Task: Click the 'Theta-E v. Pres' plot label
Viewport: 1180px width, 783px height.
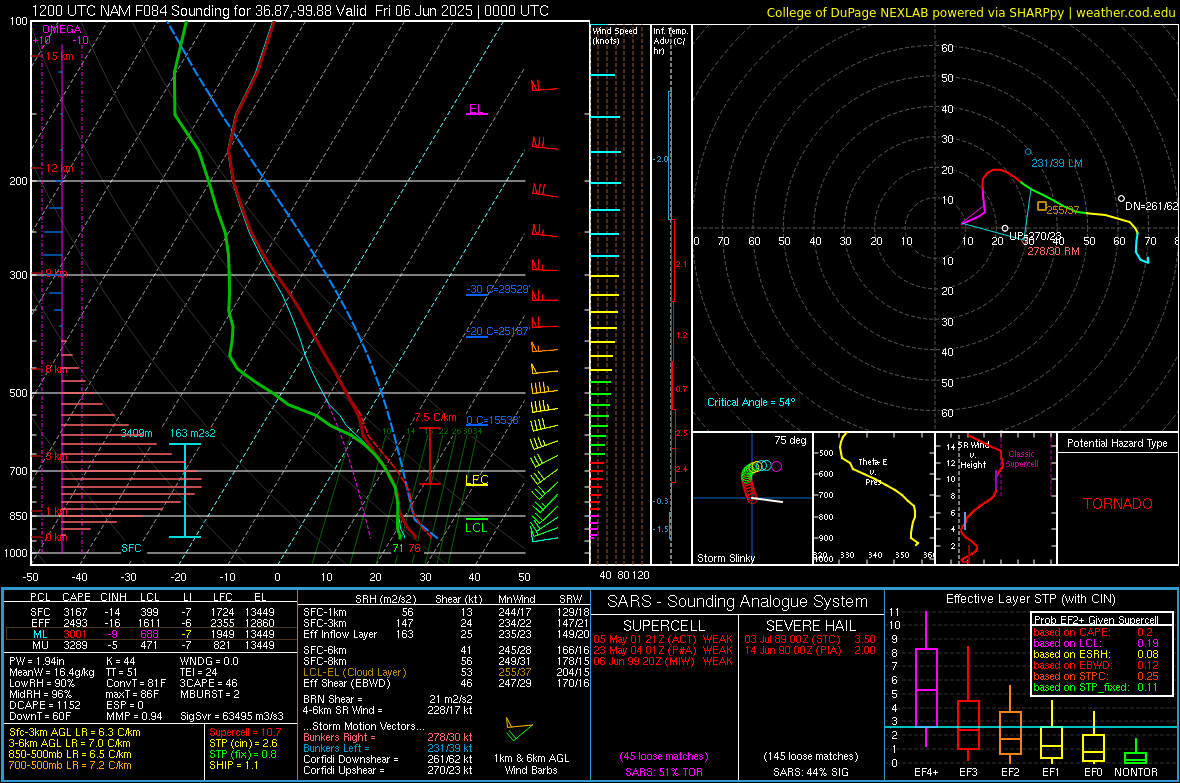Action: (x=873, y=471)
